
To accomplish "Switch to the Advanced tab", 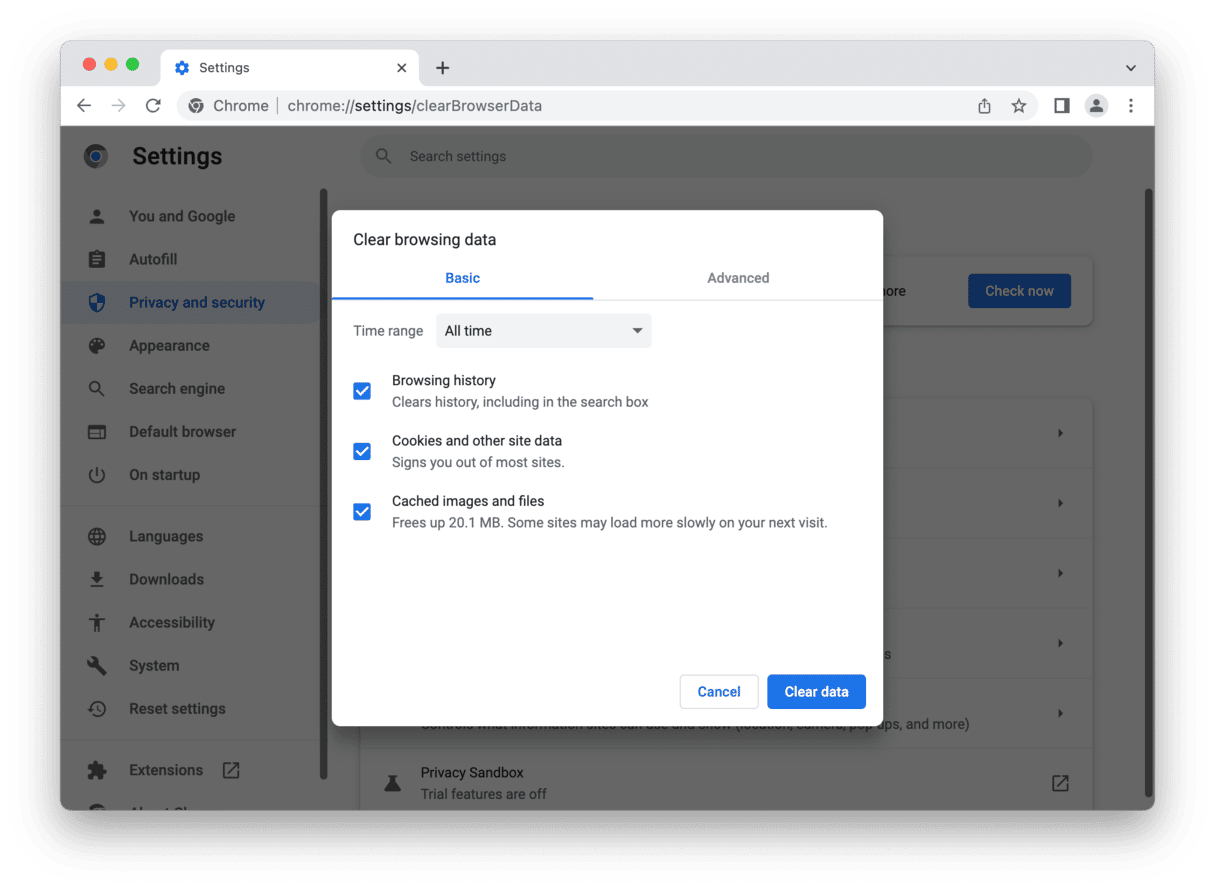I will [737, 278].
